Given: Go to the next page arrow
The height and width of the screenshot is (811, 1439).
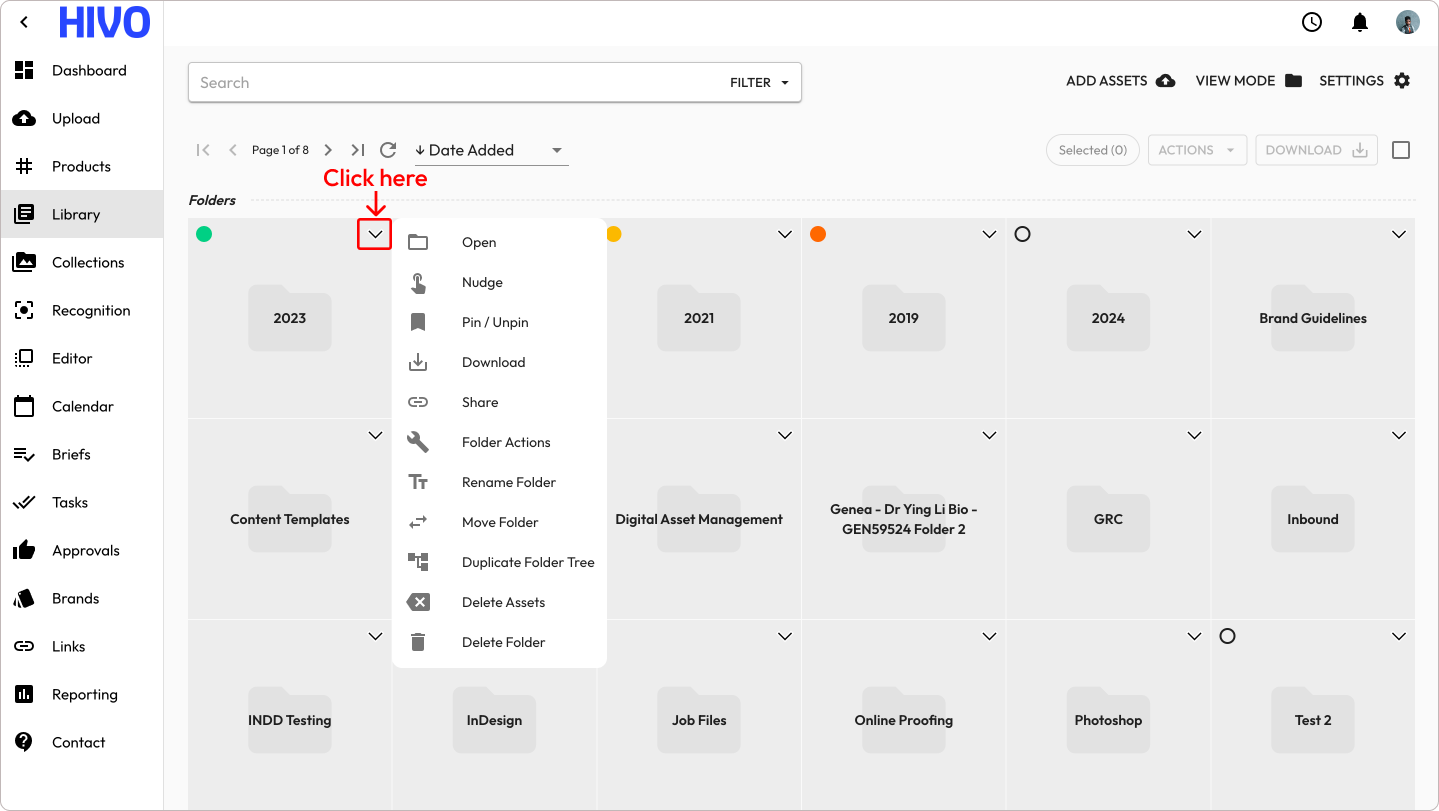Looking at the screenshot, I should pyautogui.click(x=328, y=150).
